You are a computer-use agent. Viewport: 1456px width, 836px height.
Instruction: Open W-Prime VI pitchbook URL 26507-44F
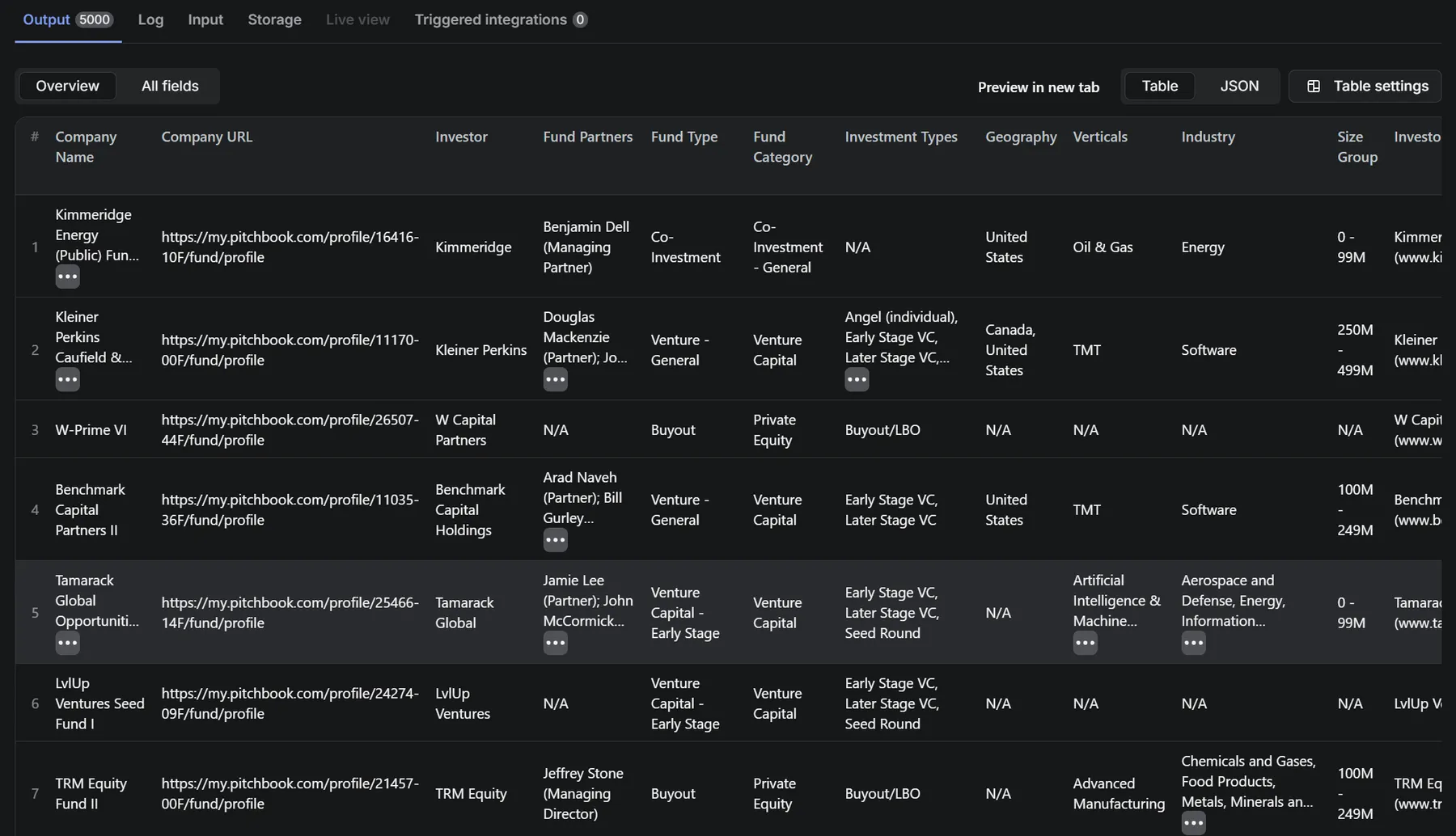290,429
